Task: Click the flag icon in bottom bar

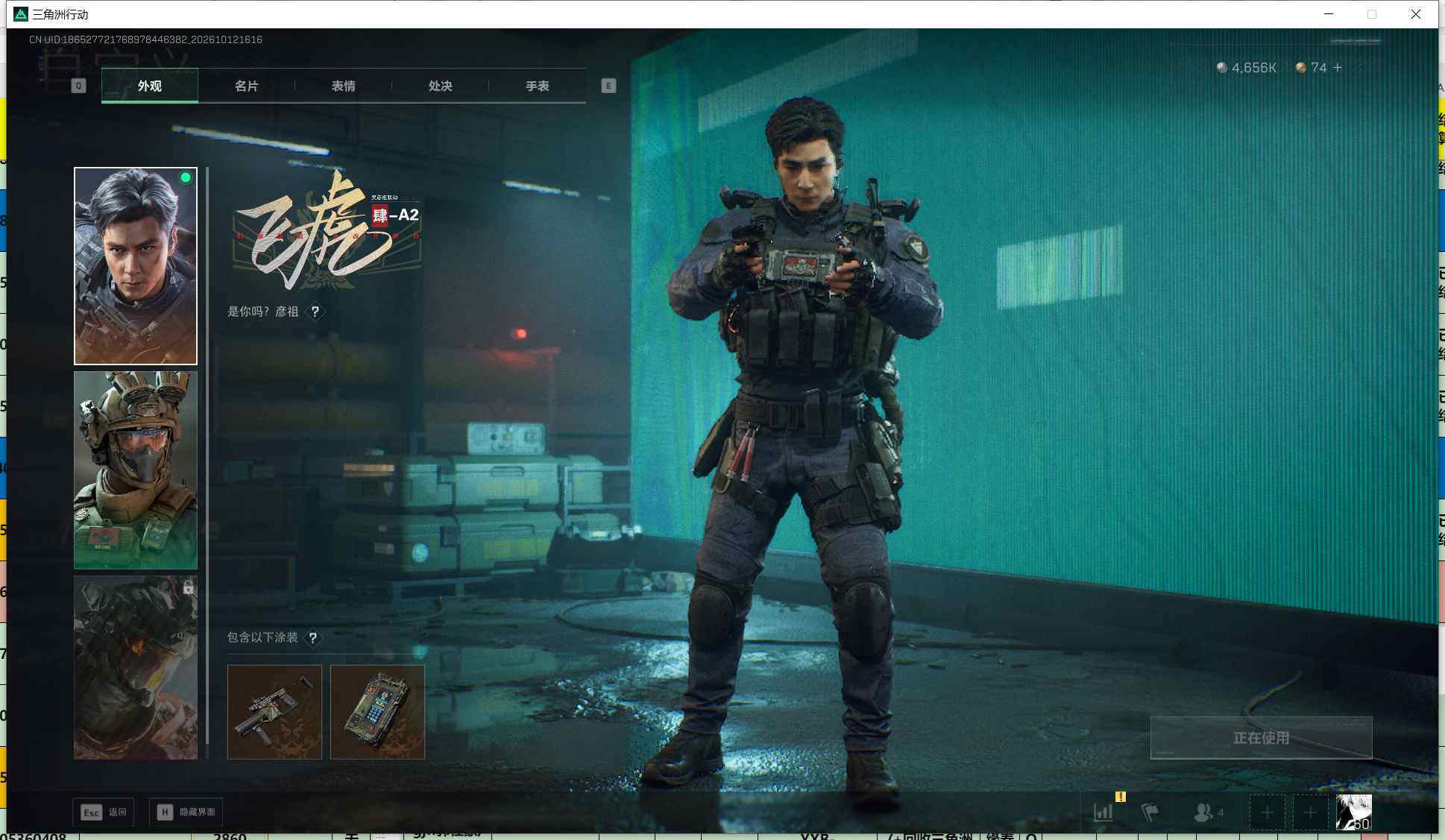Action: click(1150, 812)
